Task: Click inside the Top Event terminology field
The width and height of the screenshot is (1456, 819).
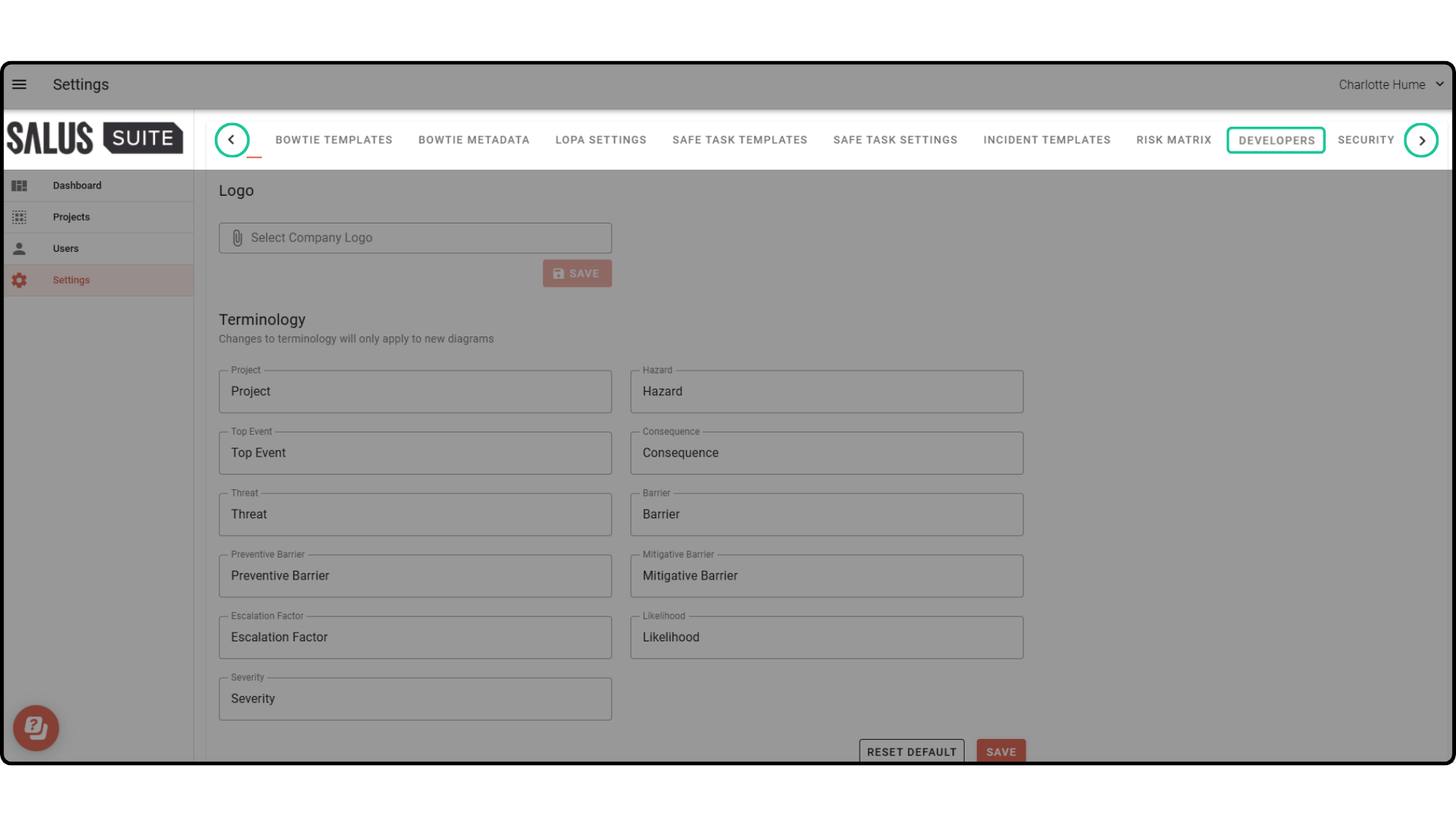Action: pos(415,453)
